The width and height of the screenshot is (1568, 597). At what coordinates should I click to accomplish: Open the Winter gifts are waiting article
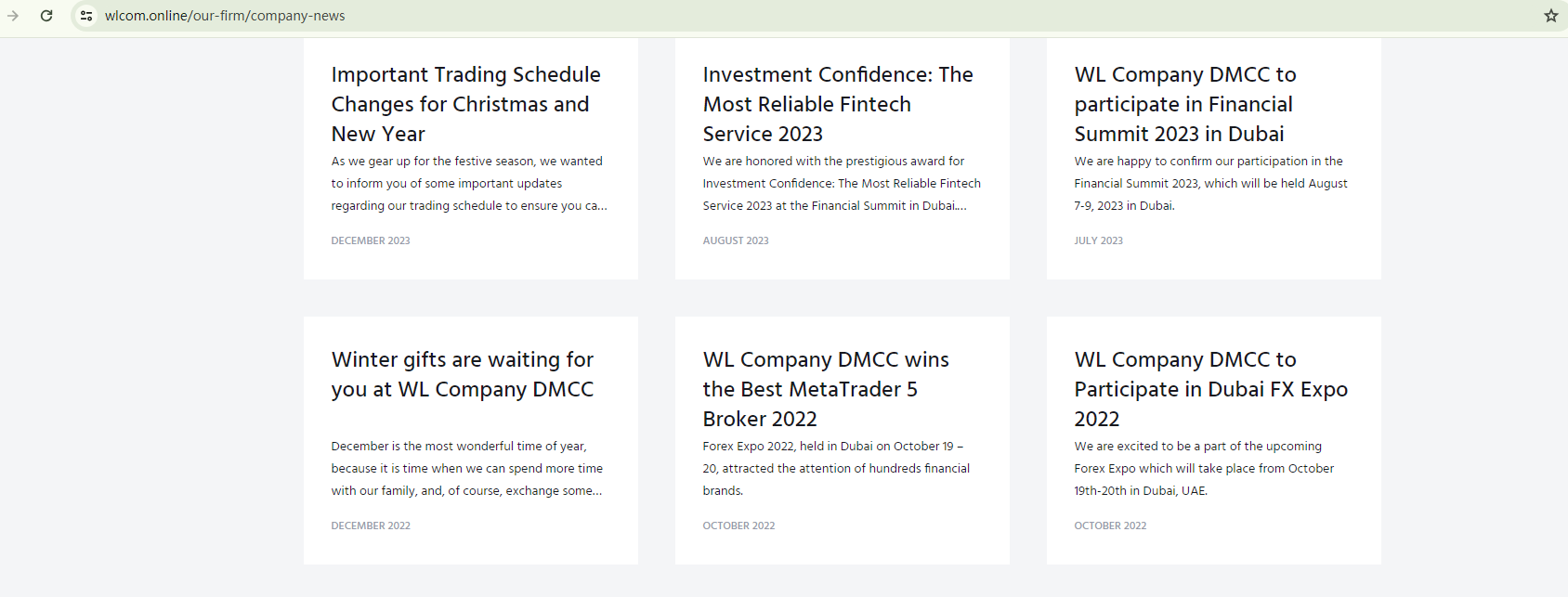tap(462, 374)
